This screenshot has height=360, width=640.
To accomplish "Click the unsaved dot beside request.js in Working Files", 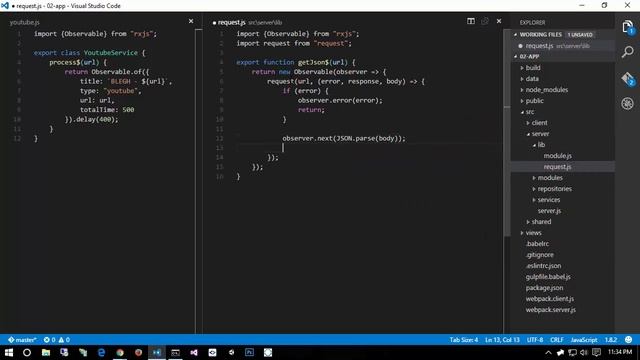I will tap(520, 46).
